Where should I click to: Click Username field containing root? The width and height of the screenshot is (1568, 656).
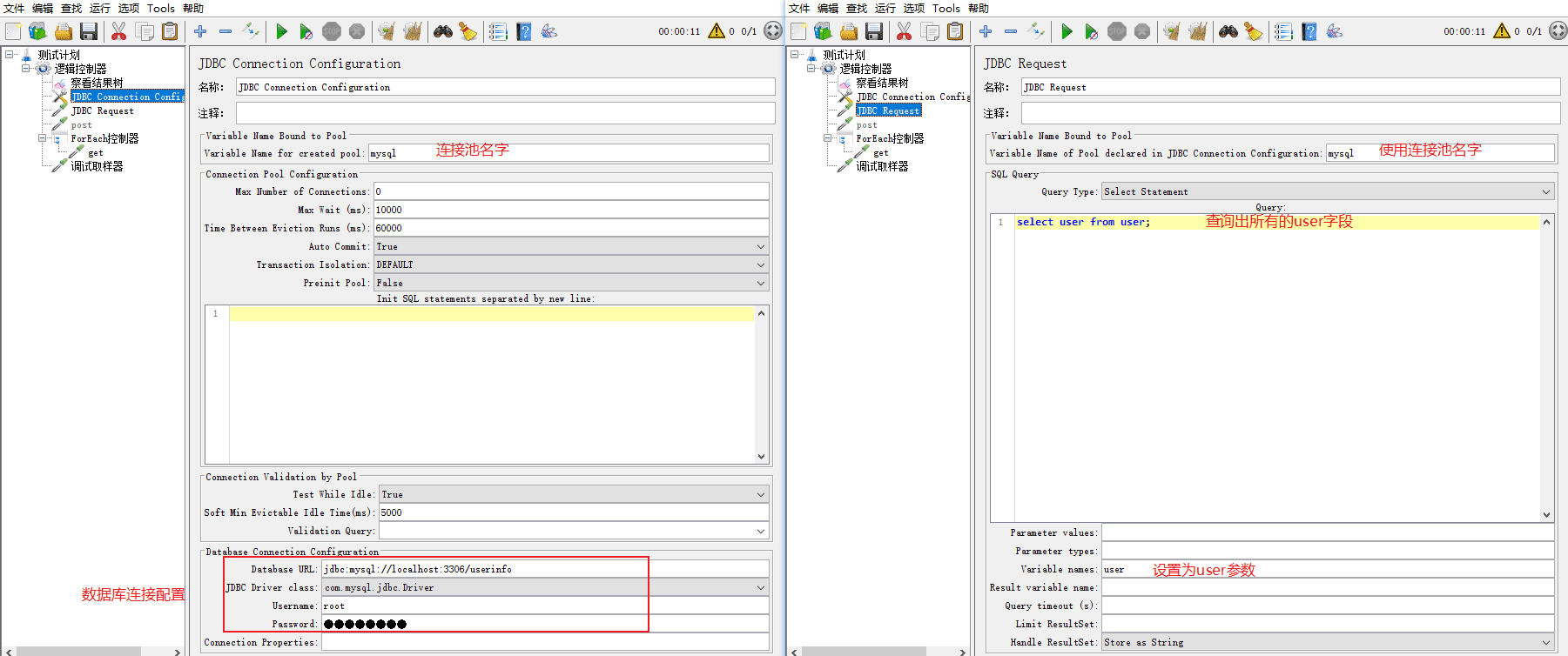point(545,606)
